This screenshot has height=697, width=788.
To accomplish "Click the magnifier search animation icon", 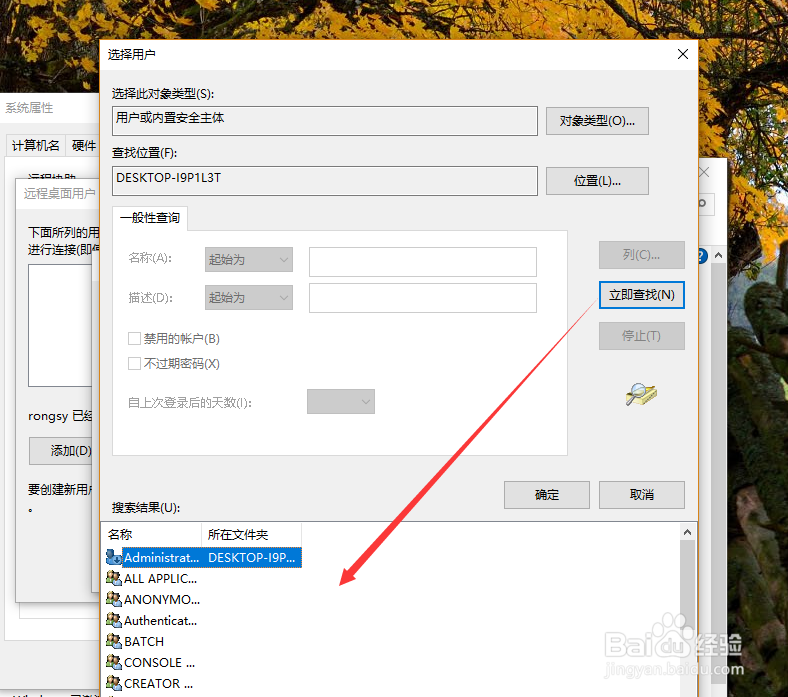I will pos(641,394).
